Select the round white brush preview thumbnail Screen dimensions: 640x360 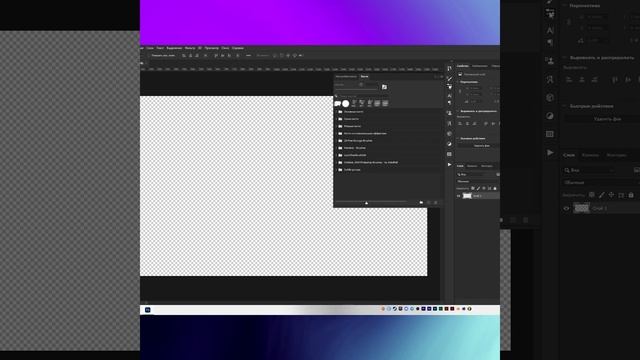346,104
